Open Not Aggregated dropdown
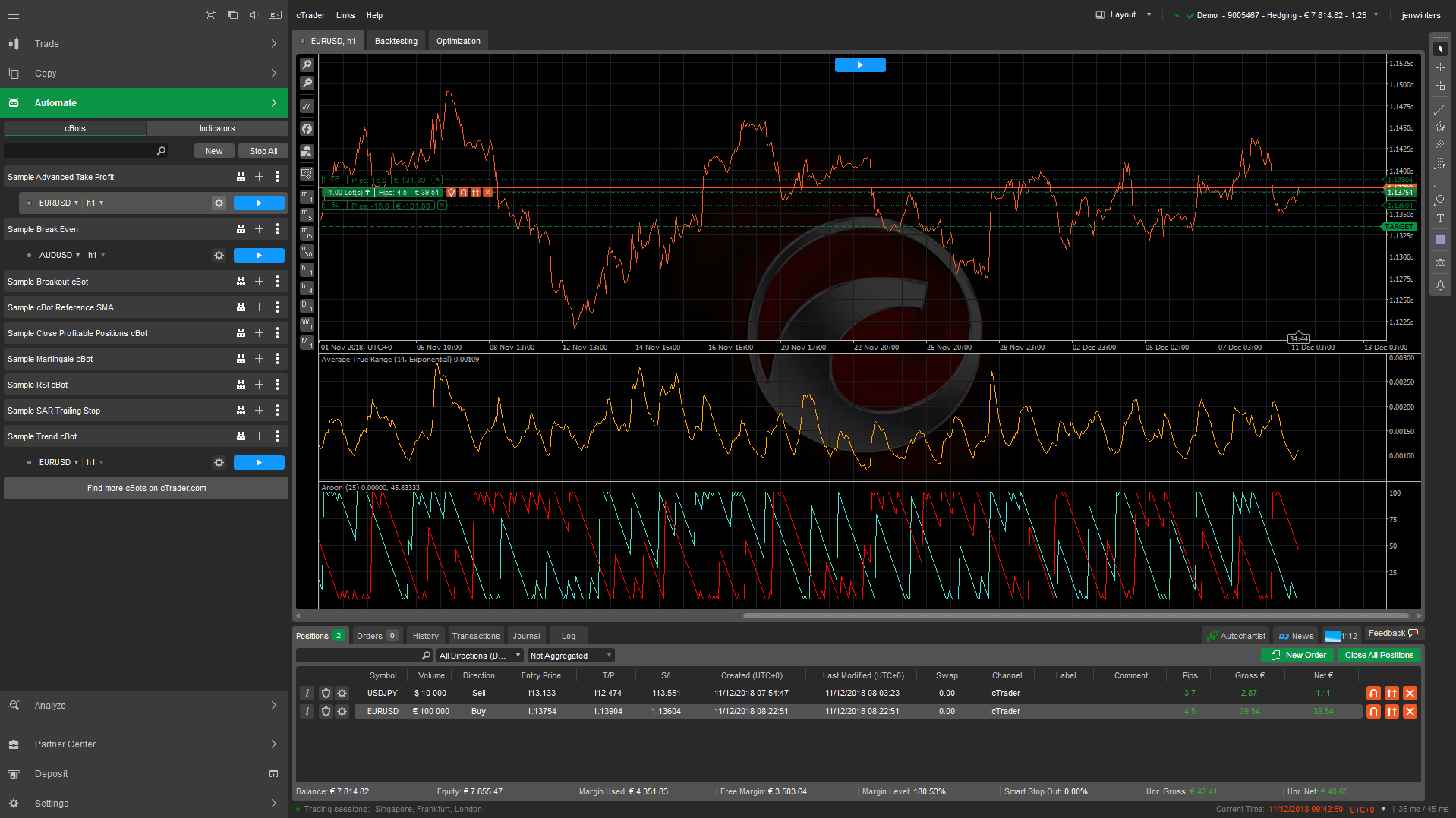 (571, 656)
